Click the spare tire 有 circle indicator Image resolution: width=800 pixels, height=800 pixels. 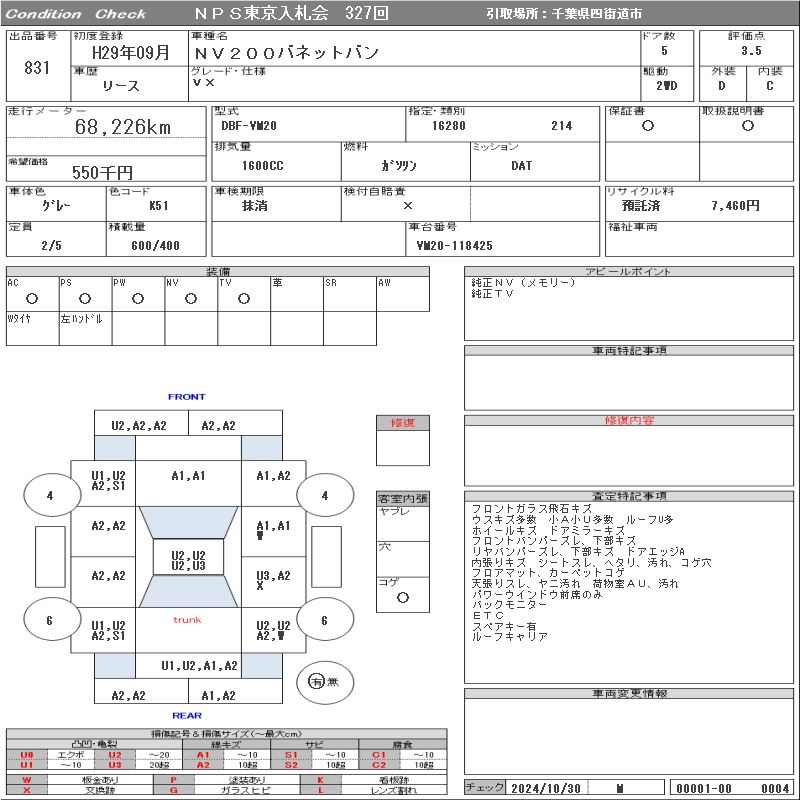[316, 681]
